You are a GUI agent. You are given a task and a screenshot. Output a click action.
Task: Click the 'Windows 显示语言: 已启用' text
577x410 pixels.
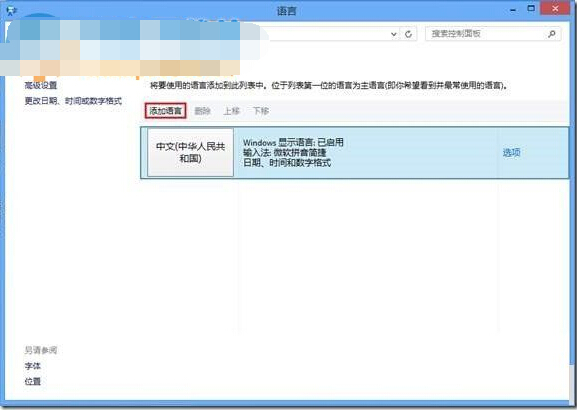coord(293,142)
